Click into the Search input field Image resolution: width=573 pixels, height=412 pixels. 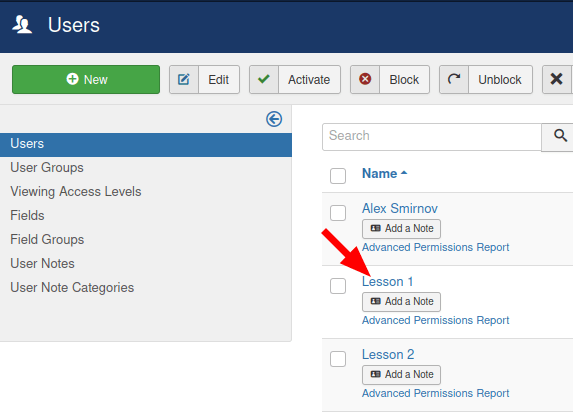(x=432, y=137)
